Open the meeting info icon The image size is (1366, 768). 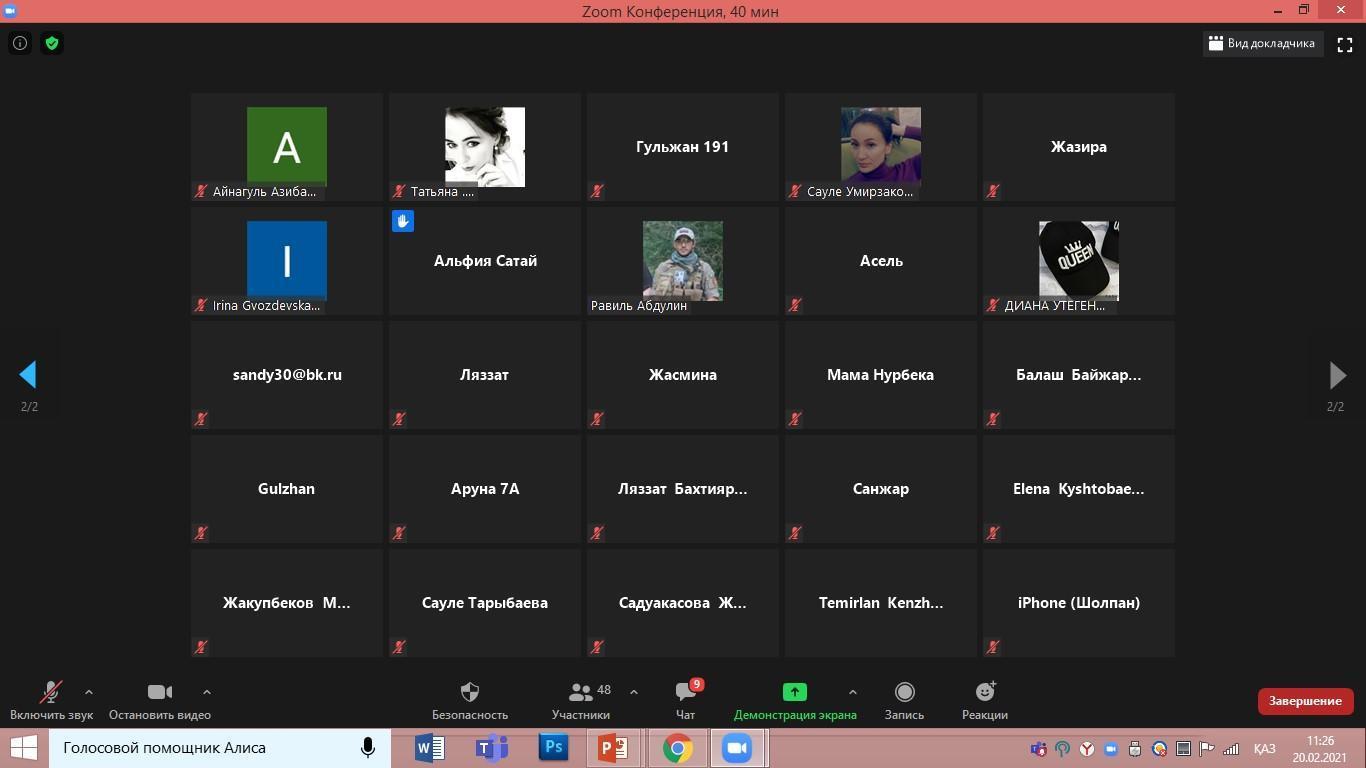click(x=20, y=43)
